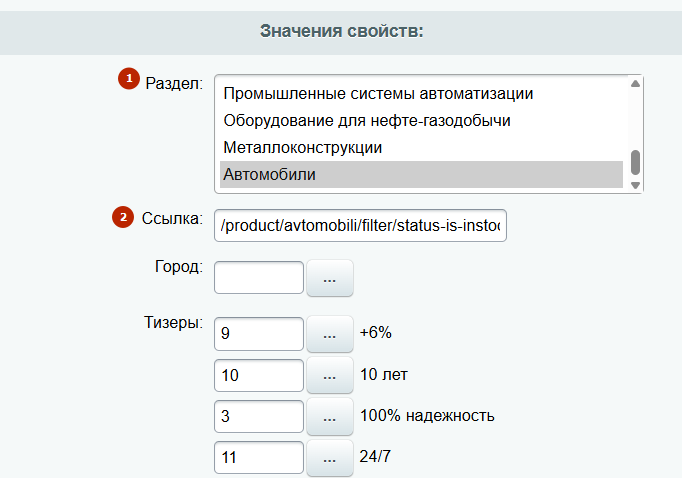Screen dimensions: 682x478
Task: Open browse button for 100% надежность teaser
Action: (x=330, y=416)
